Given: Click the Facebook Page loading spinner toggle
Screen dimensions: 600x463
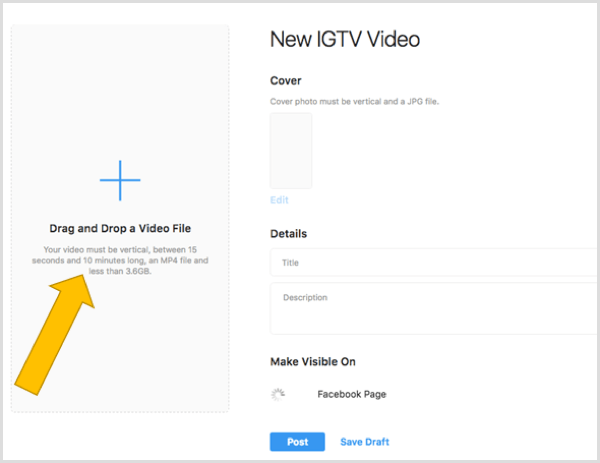Looking at the screenshot, I should pos(278,395).
